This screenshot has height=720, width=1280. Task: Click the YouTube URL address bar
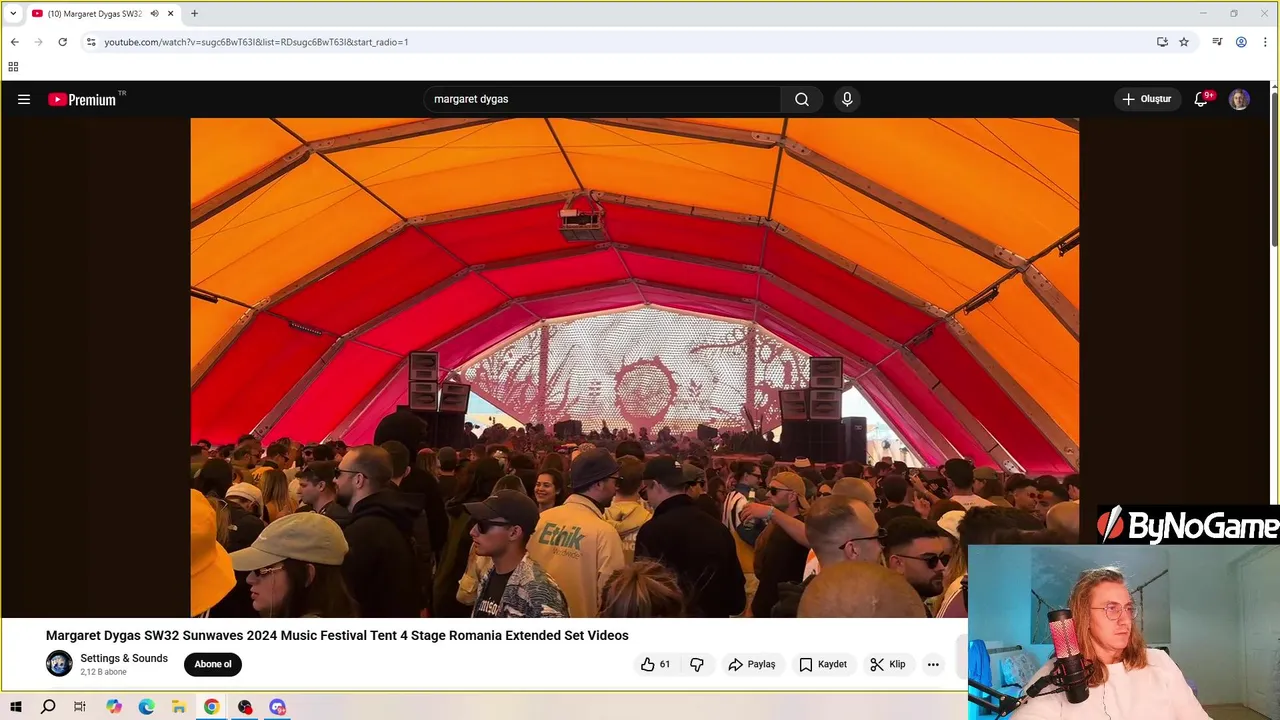click(x=620, y=42)
